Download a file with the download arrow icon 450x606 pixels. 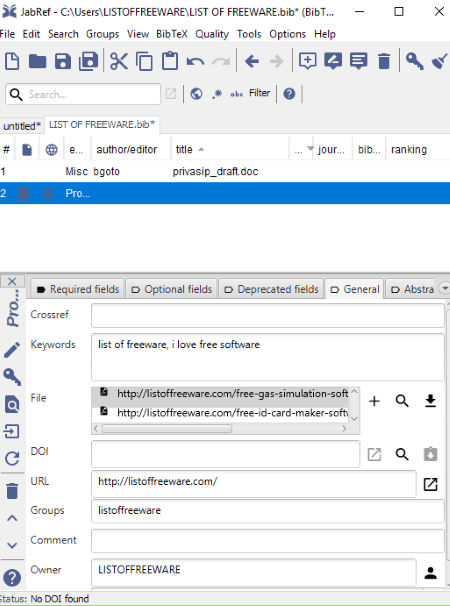pos(430,401)
